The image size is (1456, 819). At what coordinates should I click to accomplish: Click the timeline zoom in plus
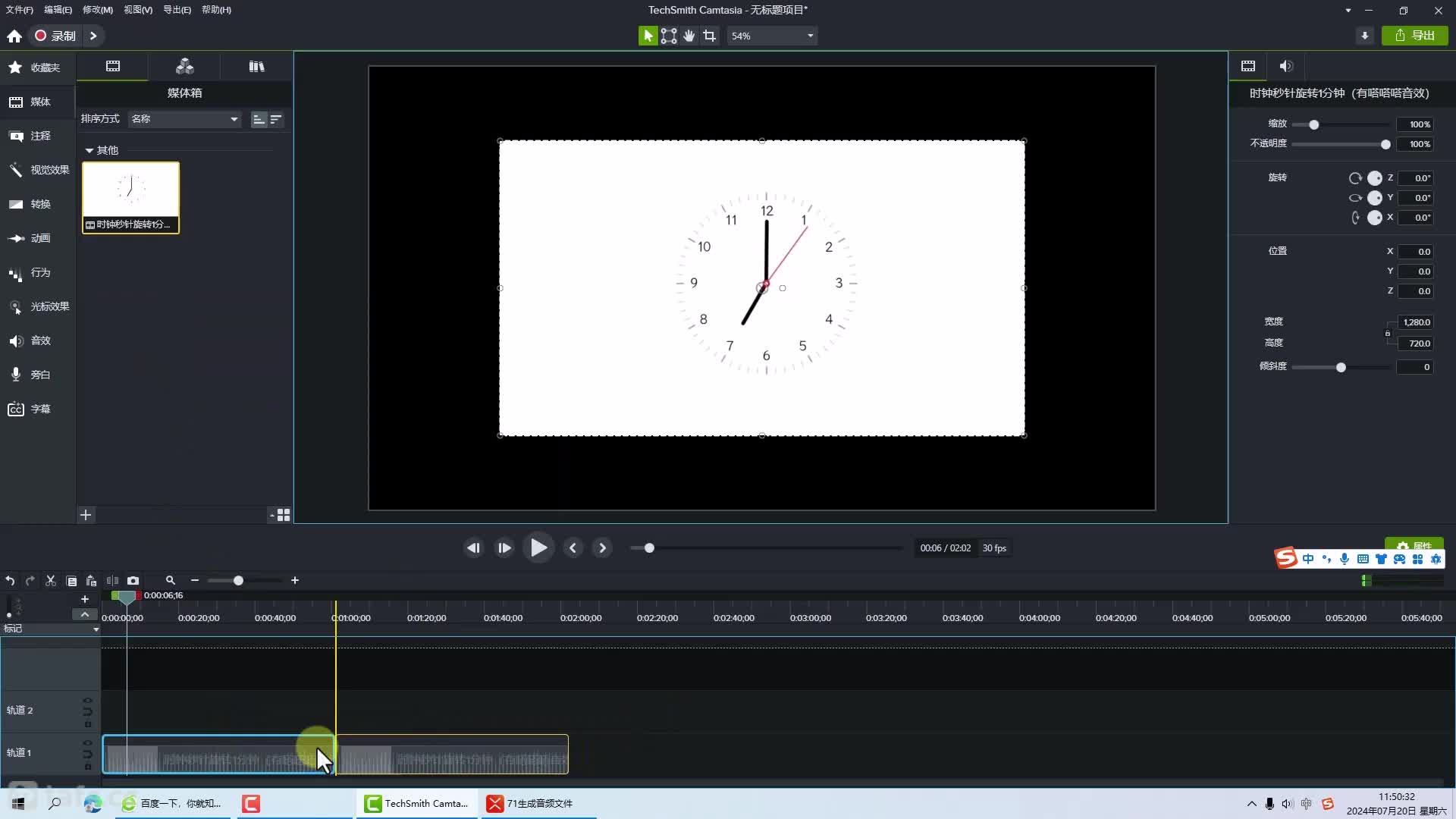295,581
